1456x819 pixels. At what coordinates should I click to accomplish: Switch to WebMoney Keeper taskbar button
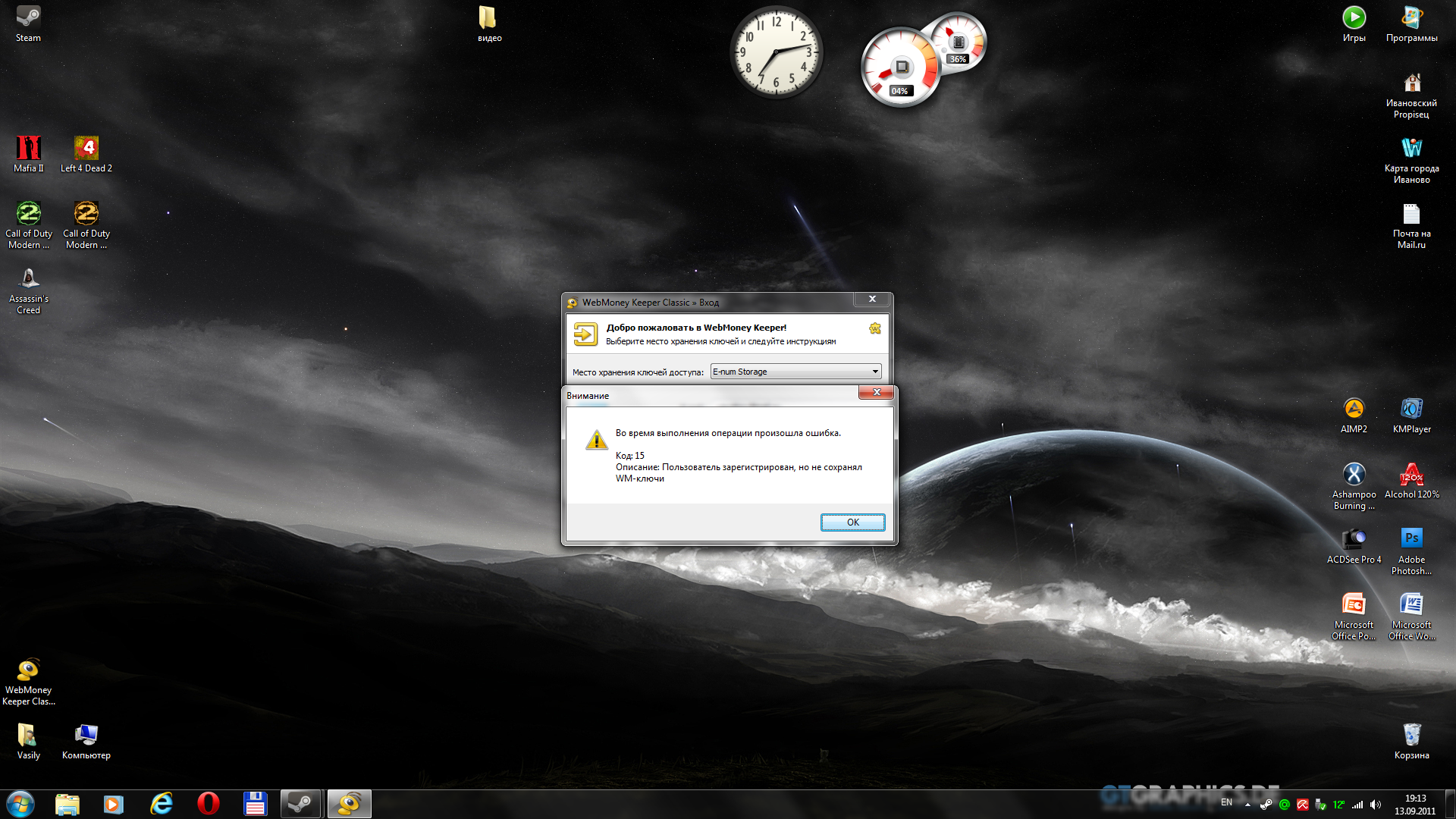349,804
